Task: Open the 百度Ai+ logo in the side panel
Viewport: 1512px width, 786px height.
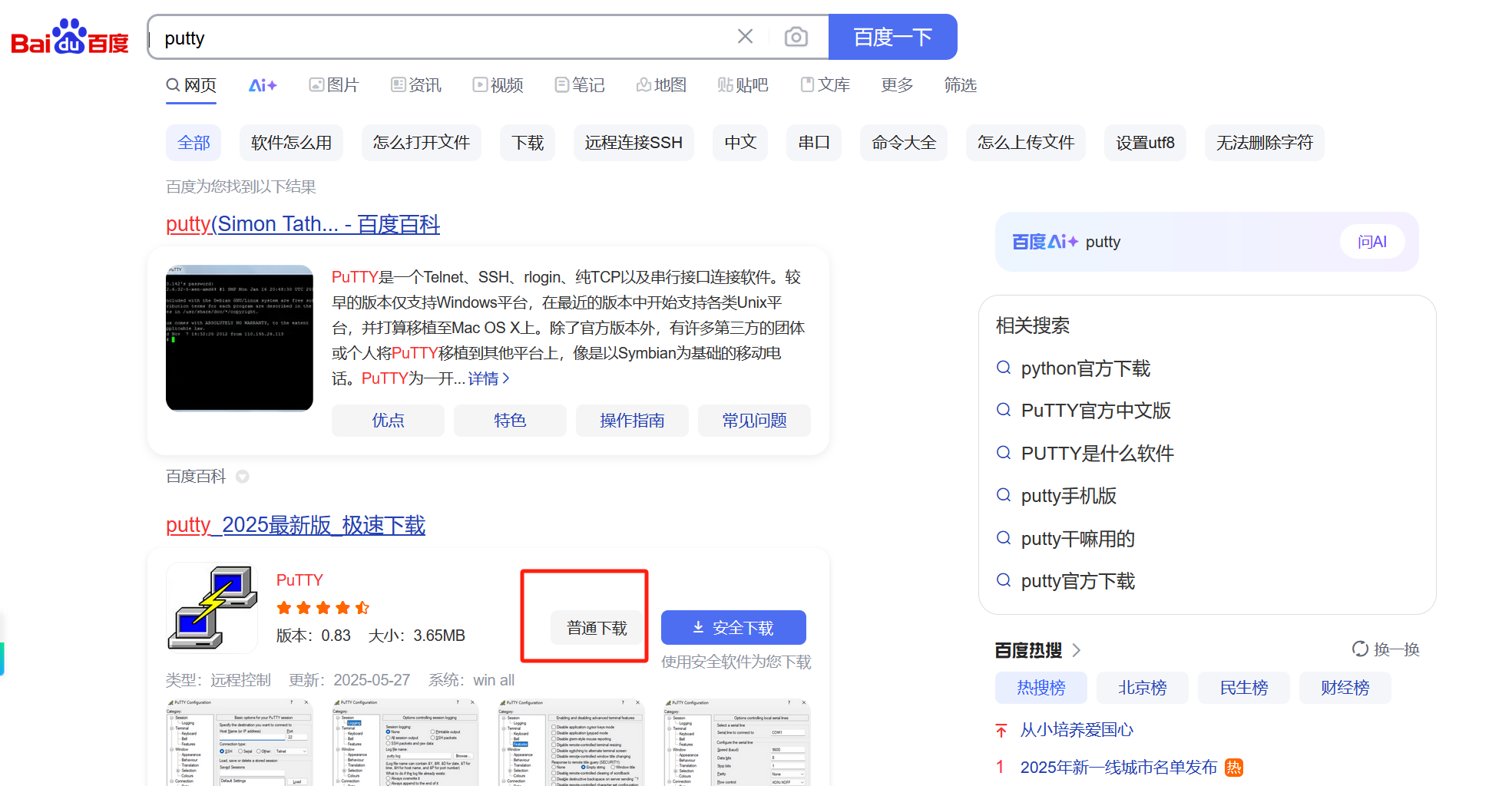Action: tap(1045, 242)
